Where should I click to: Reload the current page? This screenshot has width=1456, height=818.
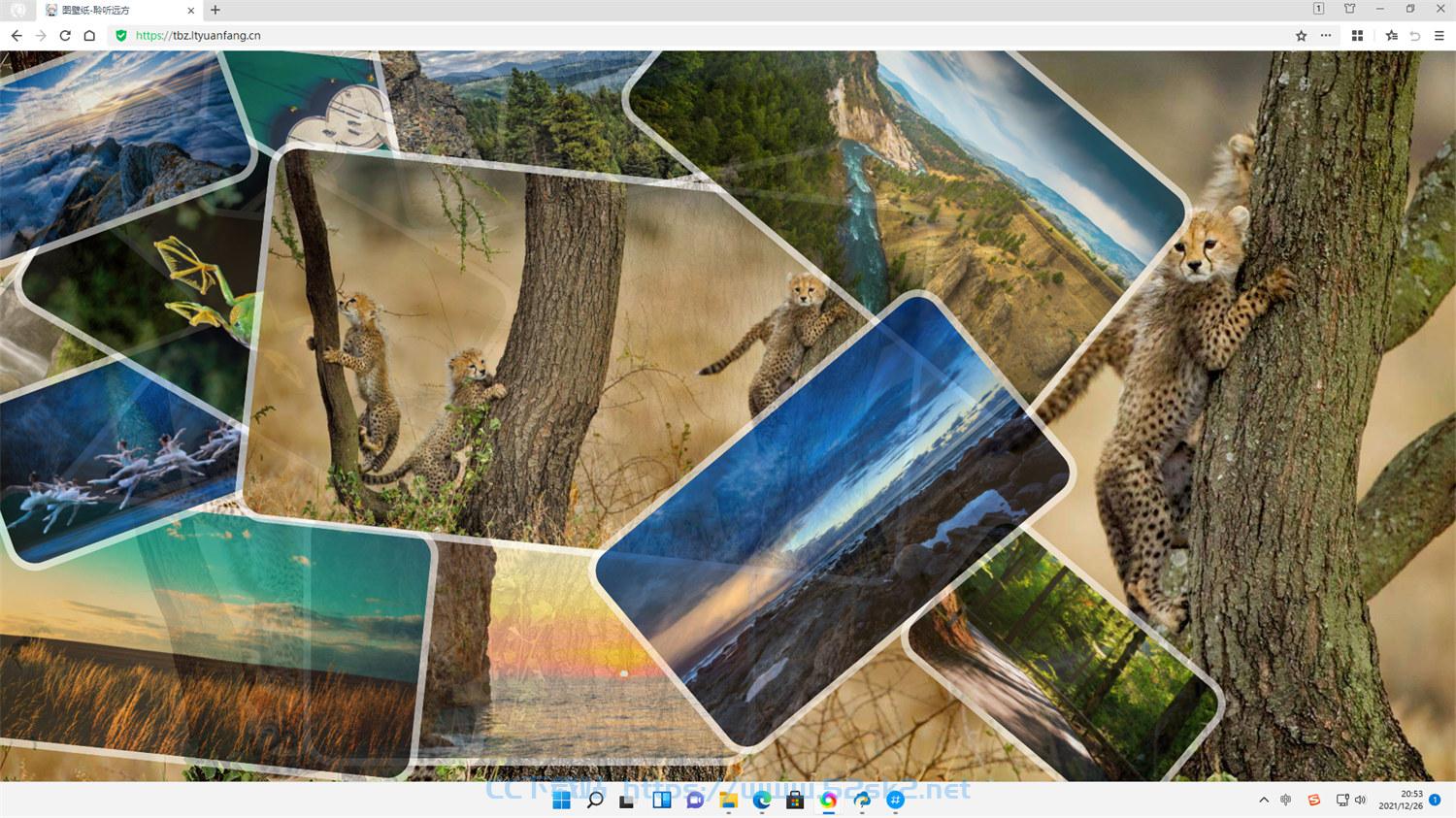click(x=65, y=35)
